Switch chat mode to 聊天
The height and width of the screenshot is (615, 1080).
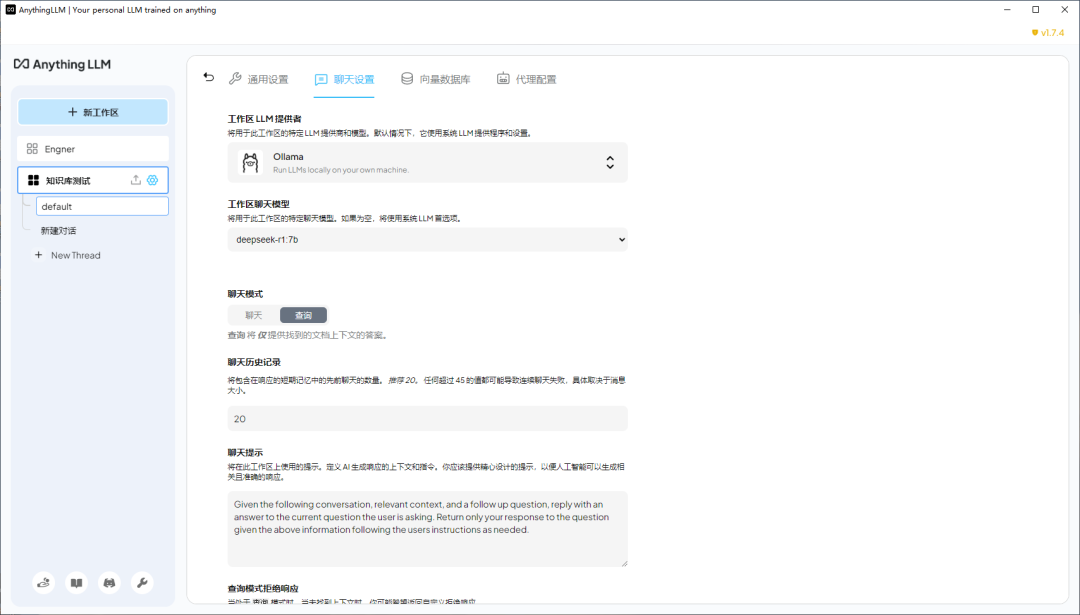click(x=253, y=315)
